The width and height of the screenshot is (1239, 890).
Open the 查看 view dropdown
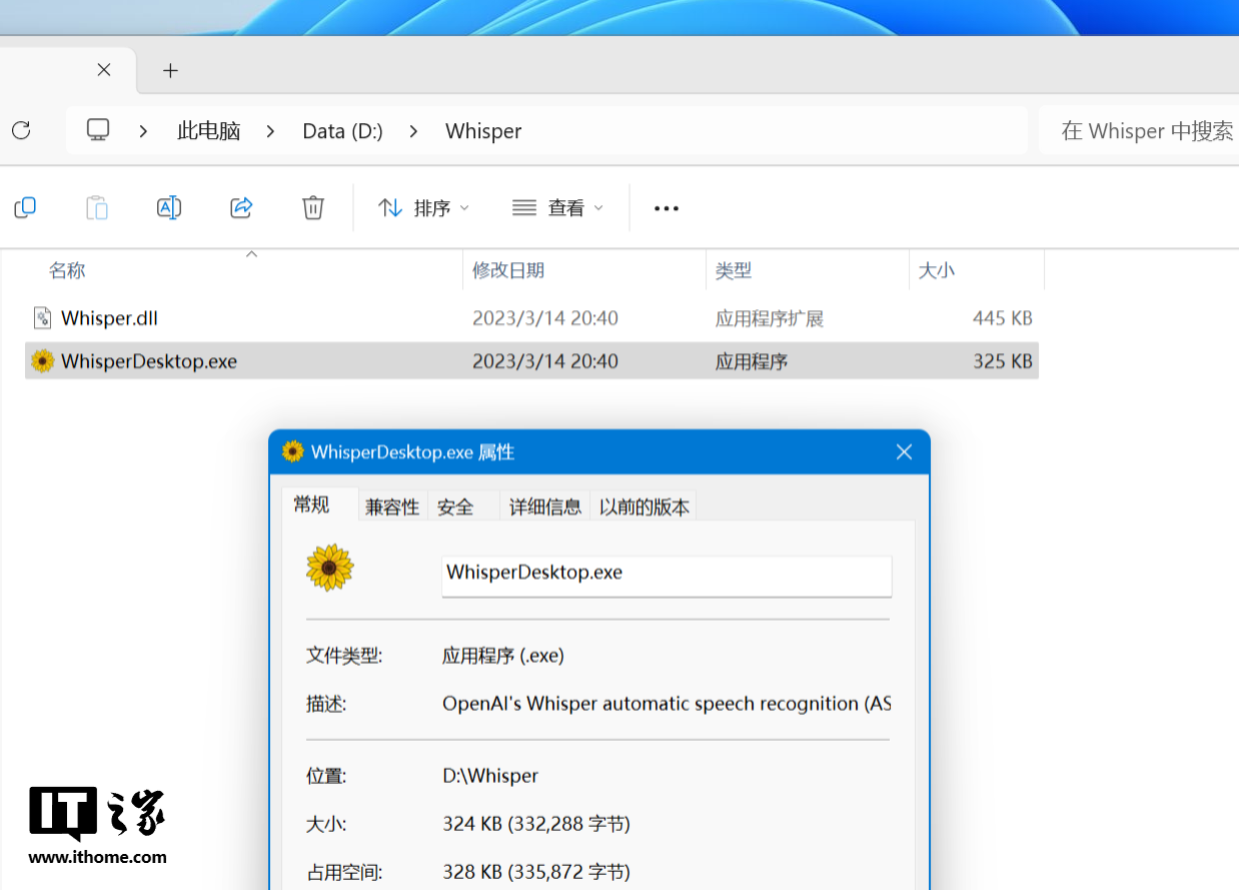558,208
